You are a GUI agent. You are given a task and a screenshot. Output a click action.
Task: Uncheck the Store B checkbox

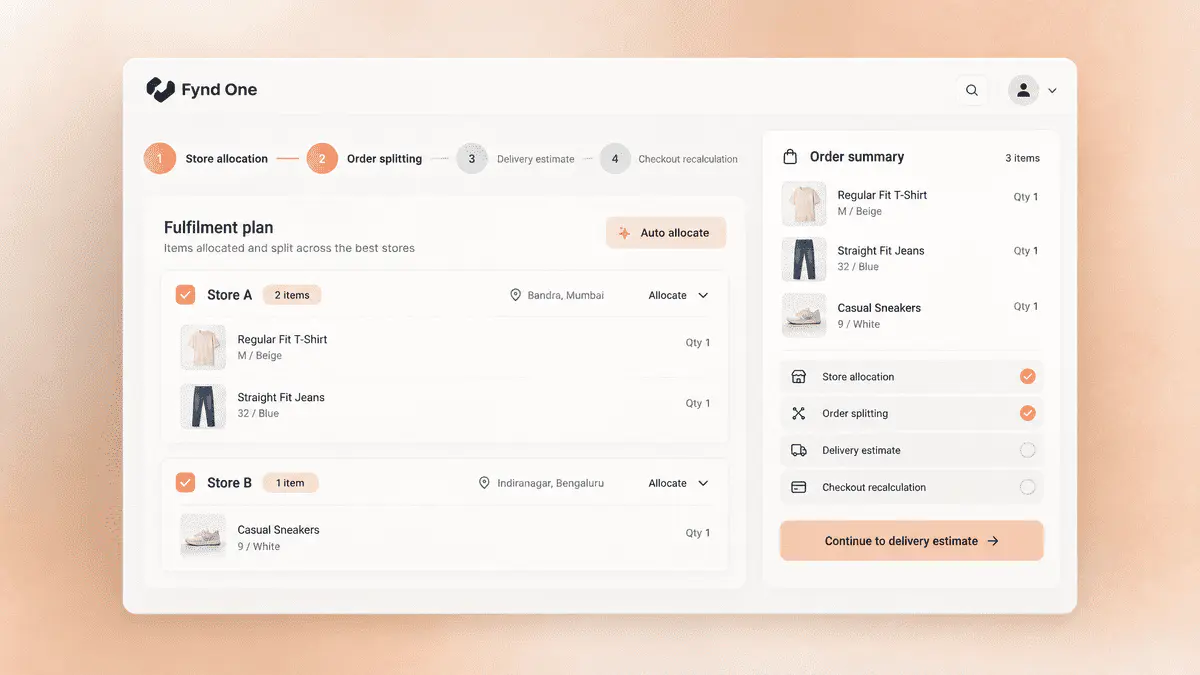tap(185, 483)
